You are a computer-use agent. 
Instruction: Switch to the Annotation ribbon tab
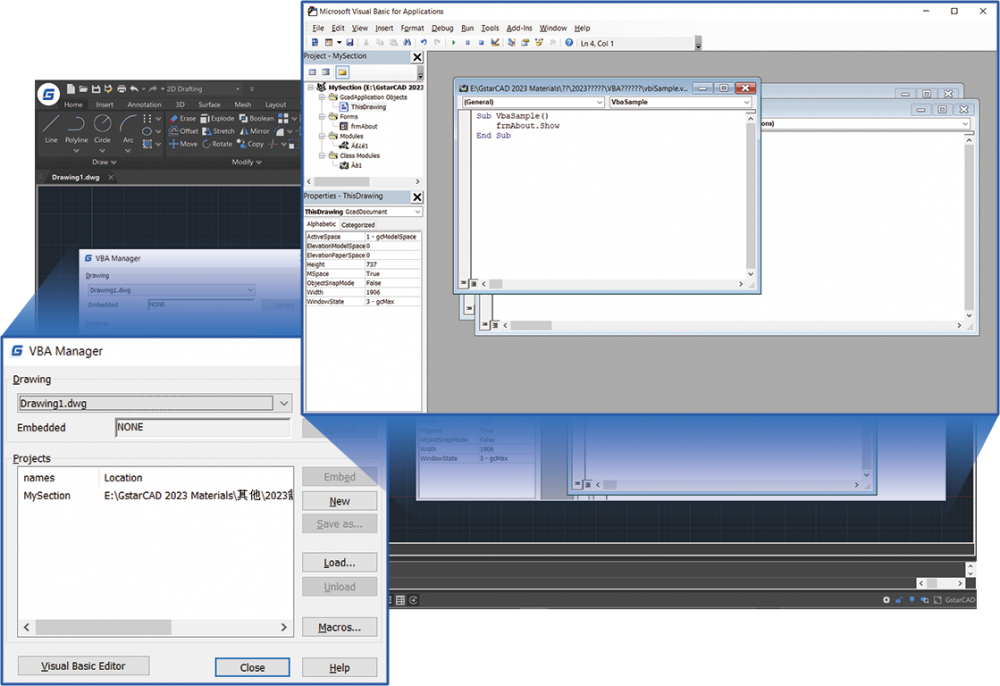point(144,105)
